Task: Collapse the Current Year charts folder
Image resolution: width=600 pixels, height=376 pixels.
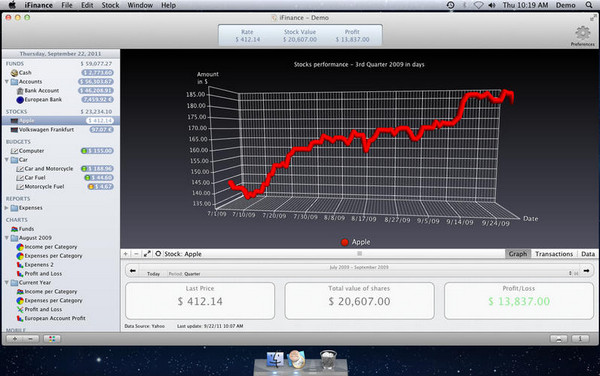Action: [x=7, y=283]
